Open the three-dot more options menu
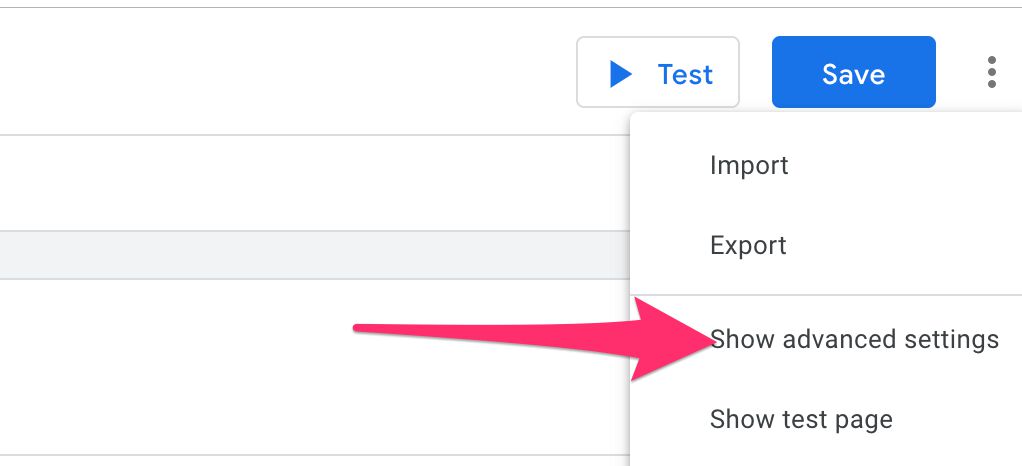The image size is (1022, 466). 991,72
